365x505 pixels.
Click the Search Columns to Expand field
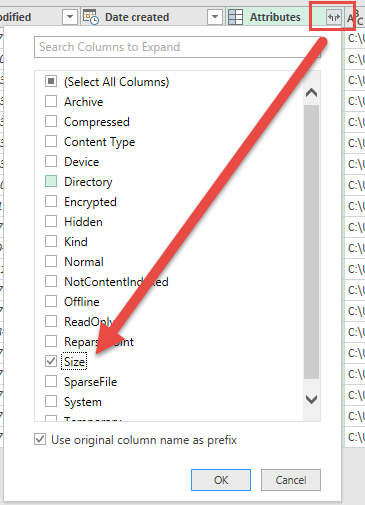(177, 47)
